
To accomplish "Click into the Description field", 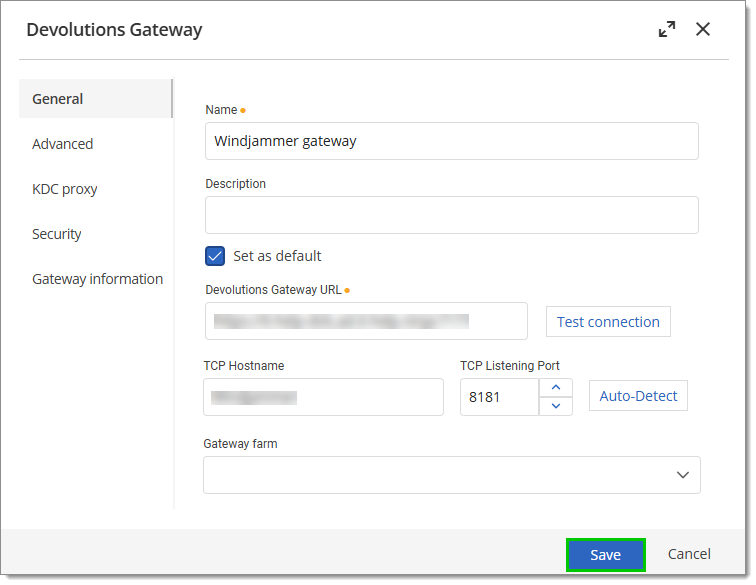I will (x=452, y=215).
